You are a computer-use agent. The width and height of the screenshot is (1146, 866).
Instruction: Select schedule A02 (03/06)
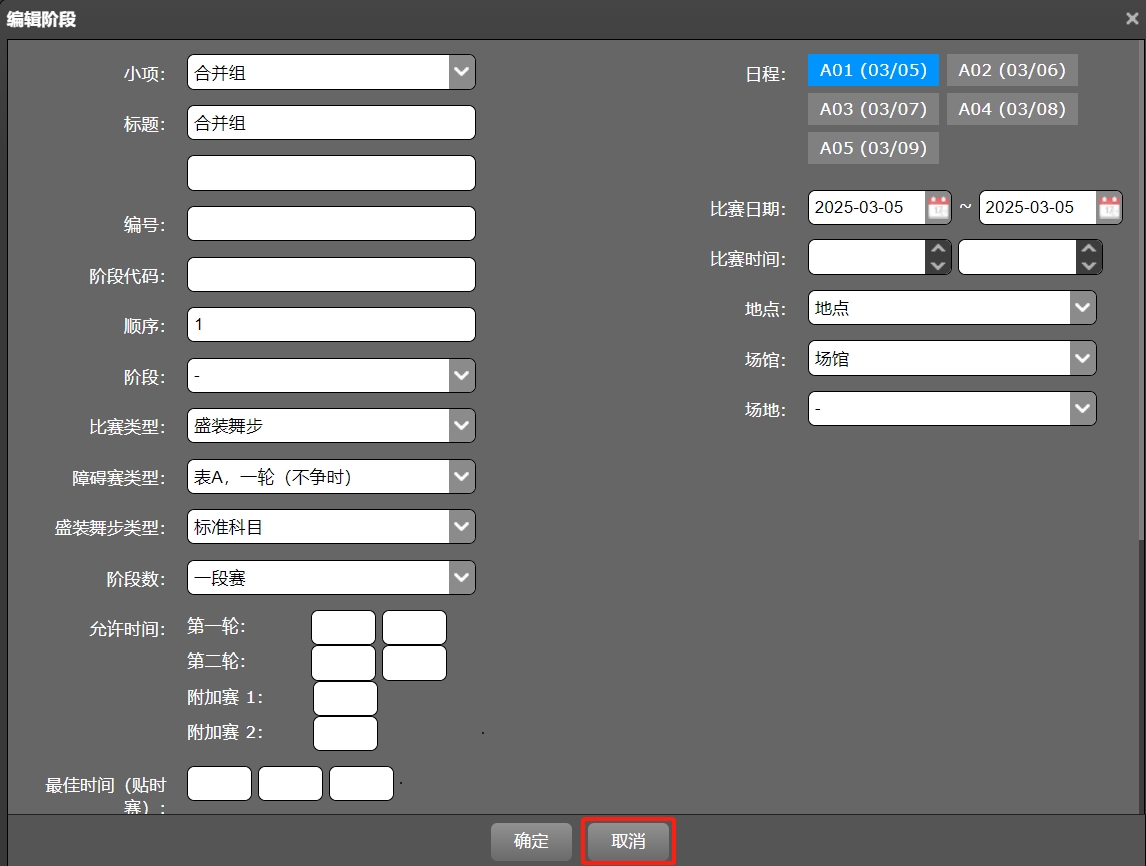tap(1012, 70)
